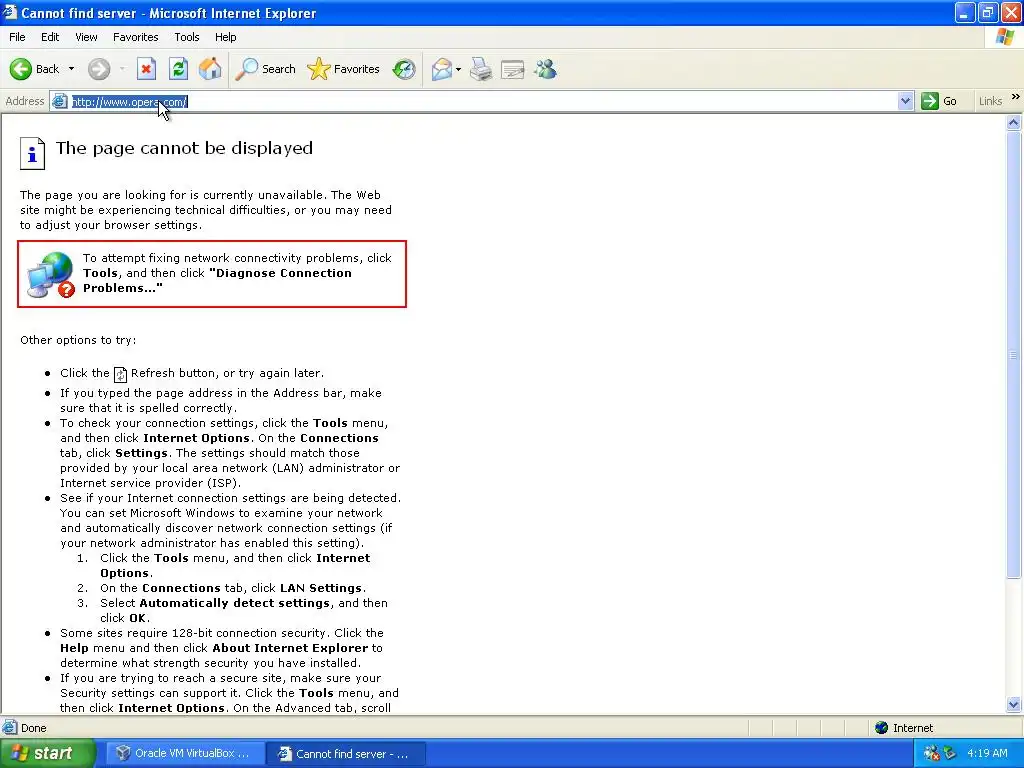Open the History clock icon

tap(404, 69)
